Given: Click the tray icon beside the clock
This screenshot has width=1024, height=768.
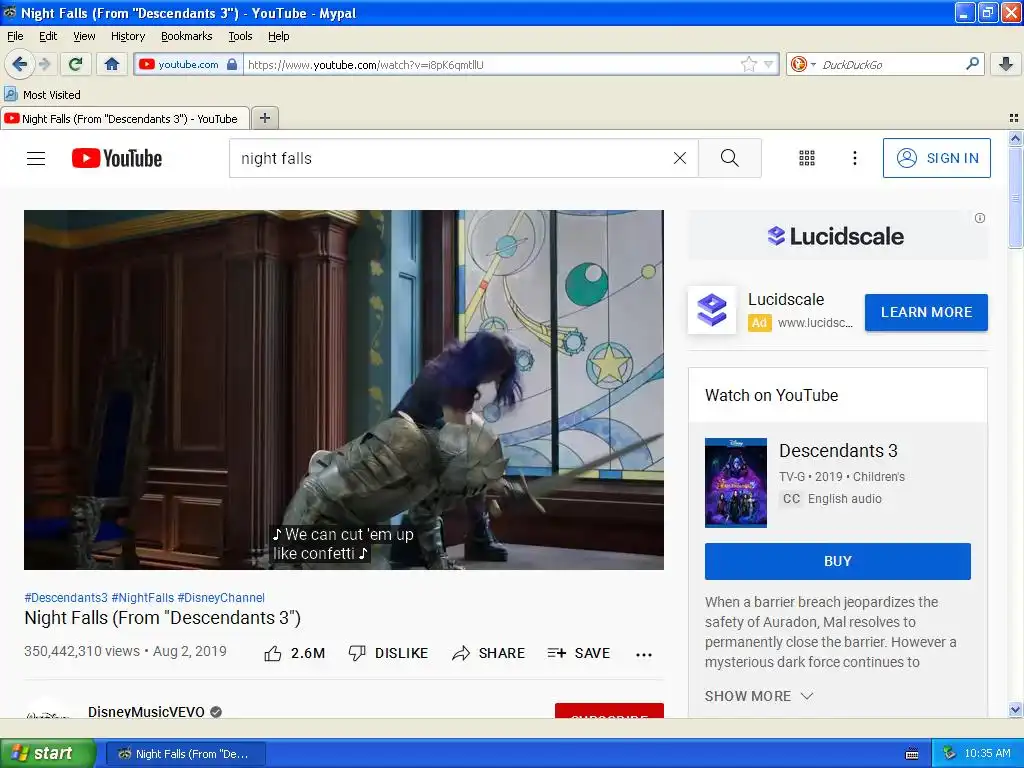Looking at the screenshot, I should pos(950,754).
